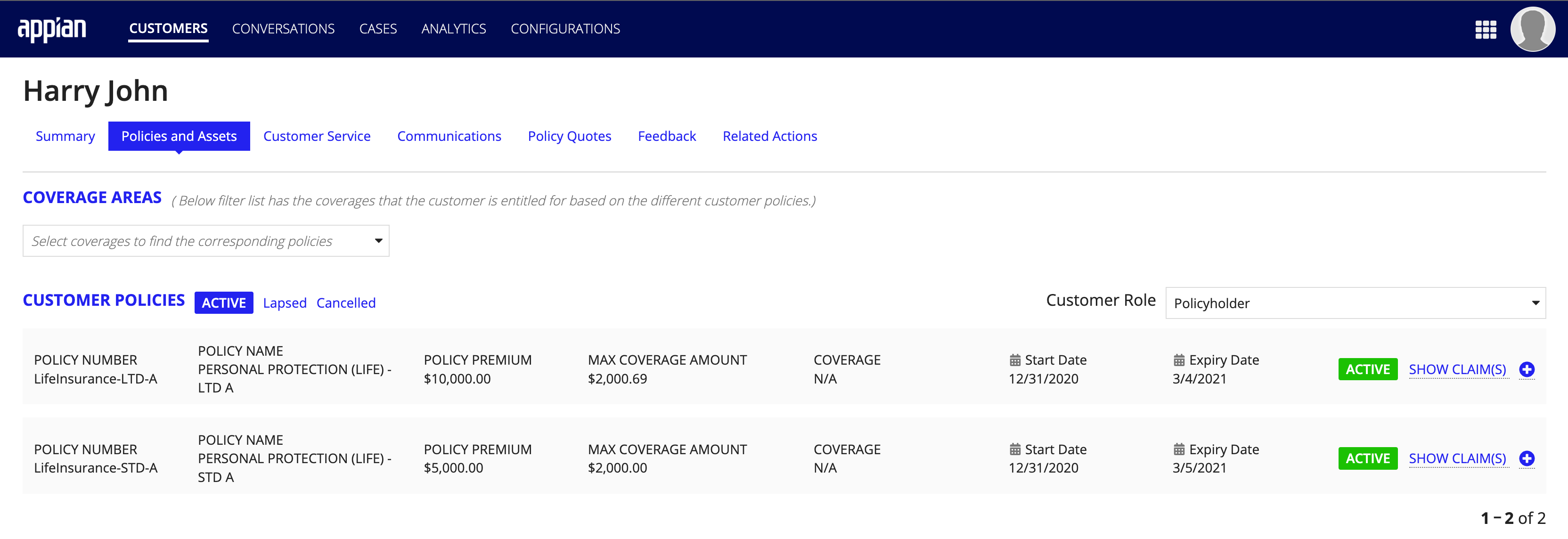Viewport: 1568px width, 539px height.
Task: Click ACTIVE status badge on LTD-A row
Action: pyautogui.click(x=1368, y=369)
